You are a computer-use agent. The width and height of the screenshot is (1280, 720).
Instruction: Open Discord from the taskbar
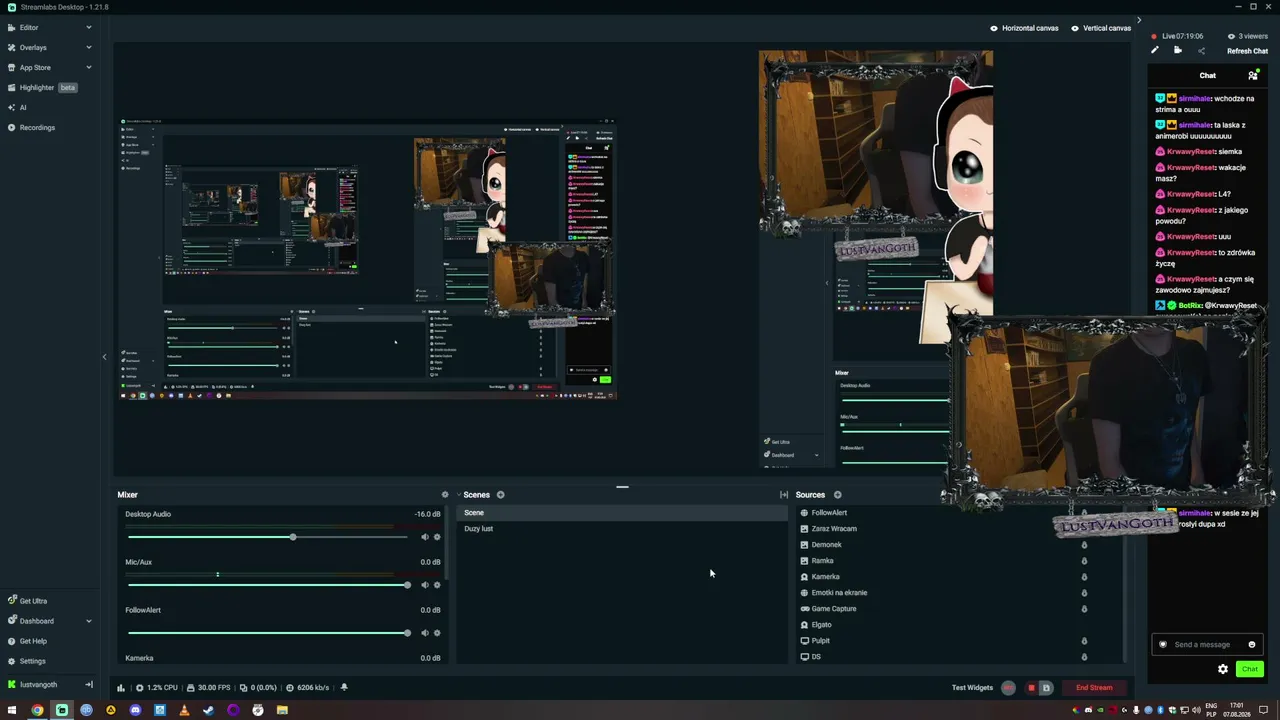135,710
